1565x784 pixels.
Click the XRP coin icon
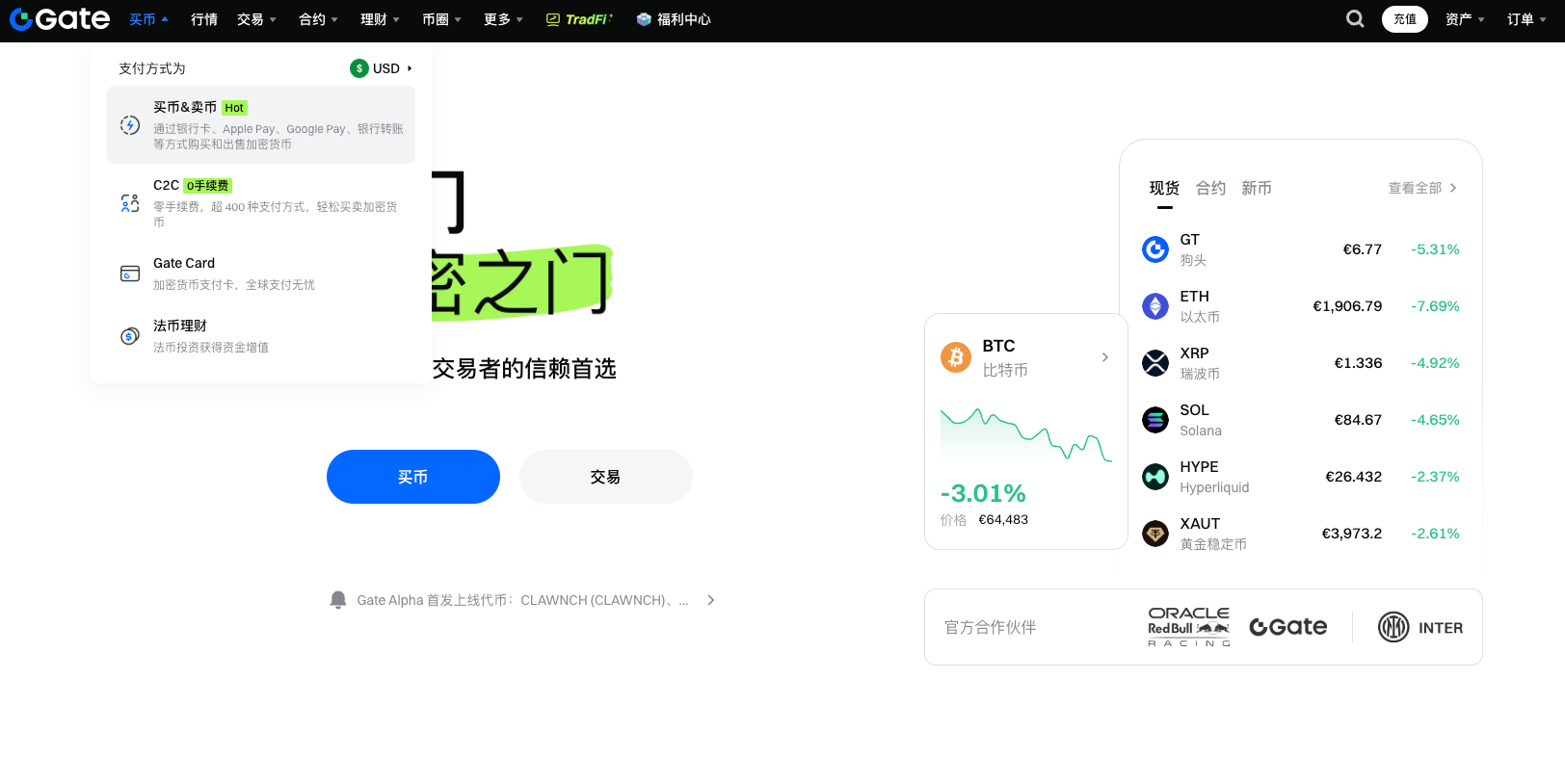pyautogui.click(x=1154, y=363)
